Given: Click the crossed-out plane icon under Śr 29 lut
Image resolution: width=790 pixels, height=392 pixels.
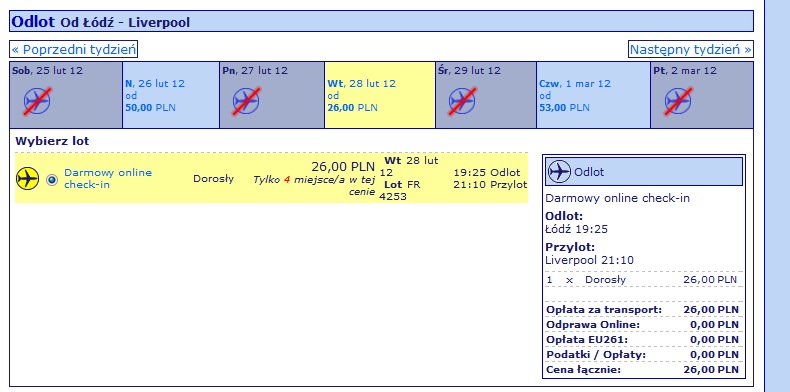Looking at the screenshot, I should coord(462,101).
